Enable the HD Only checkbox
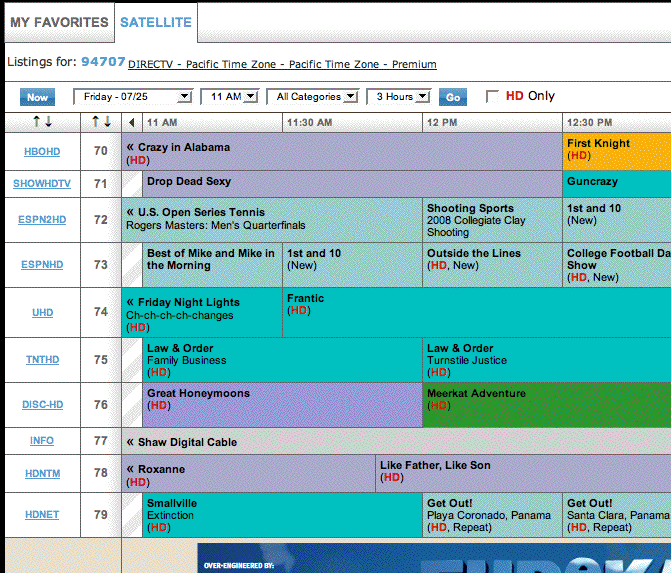The image size is (671, 573). click(x=492, y=97)
